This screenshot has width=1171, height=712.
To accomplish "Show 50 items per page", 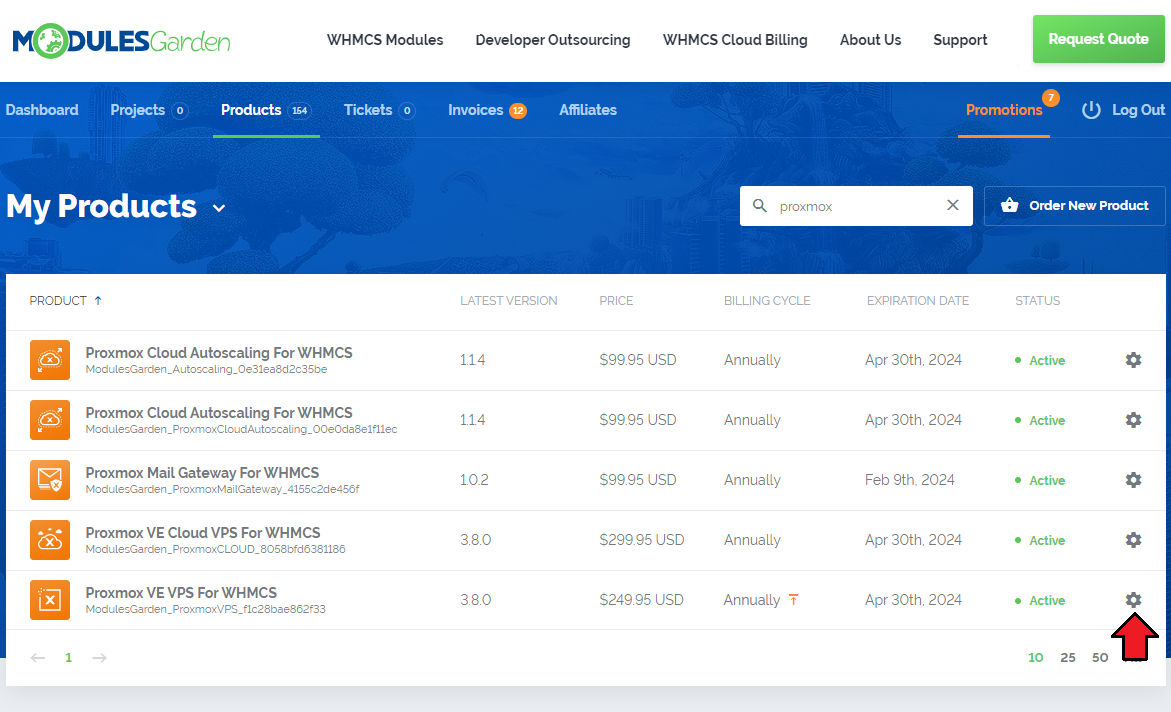I will point(1100,657).
